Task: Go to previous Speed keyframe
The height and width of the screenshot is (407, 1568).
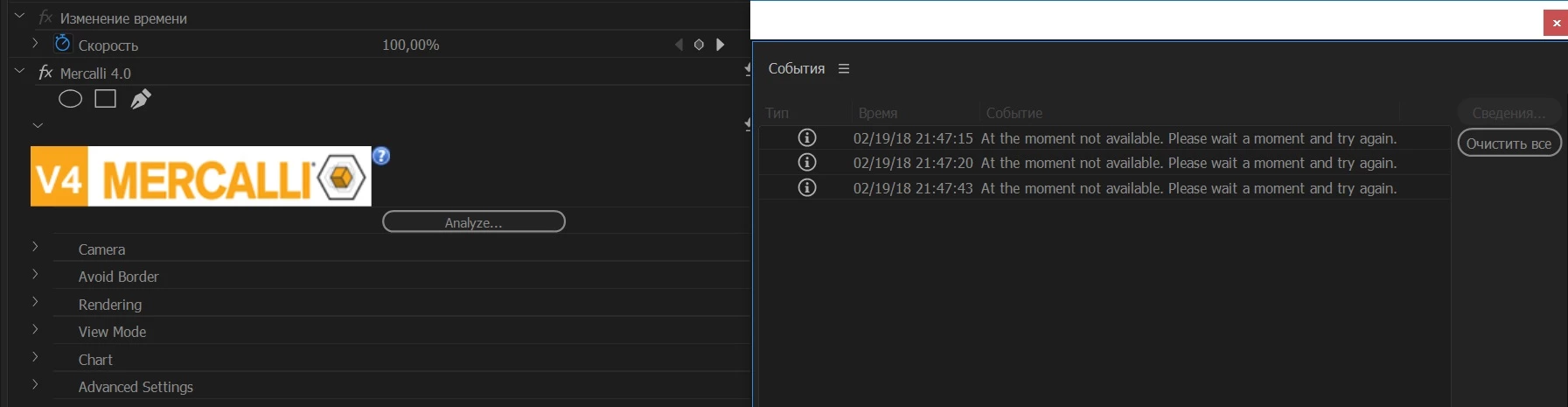Action: (679, 45)
